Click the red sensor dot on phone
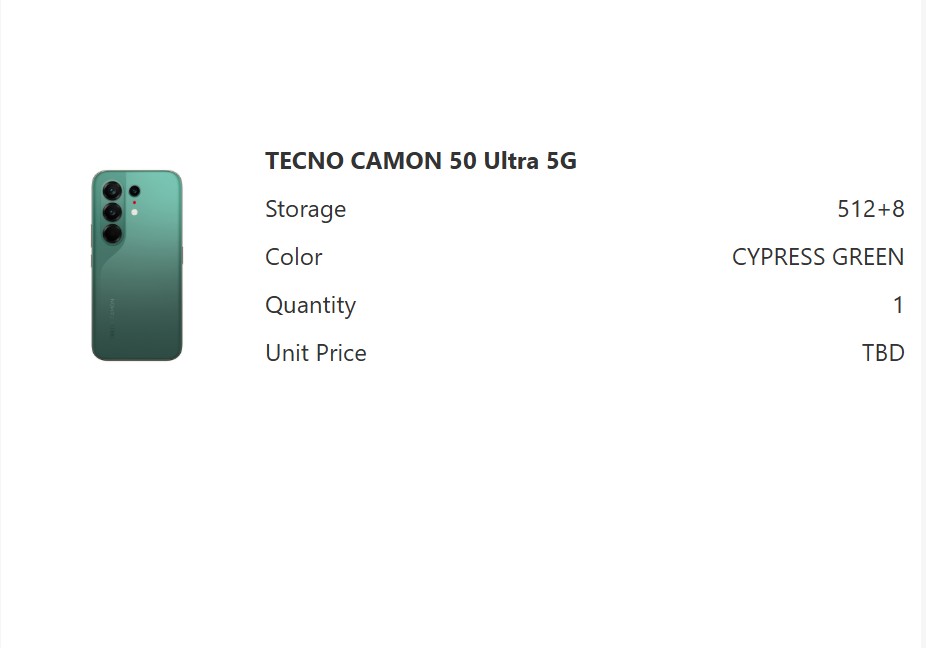This screenshot has width=926, height=648. (134, 202)
